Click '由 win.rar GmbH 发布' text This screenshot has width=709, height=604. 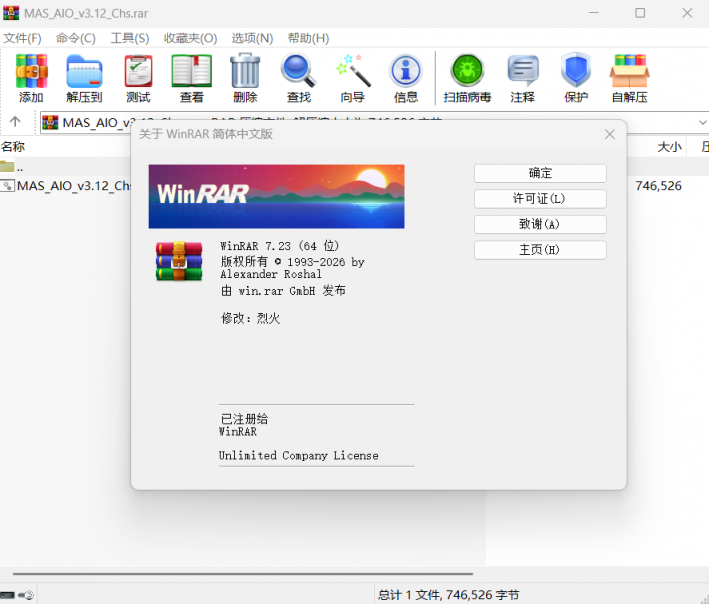(283, 291)
